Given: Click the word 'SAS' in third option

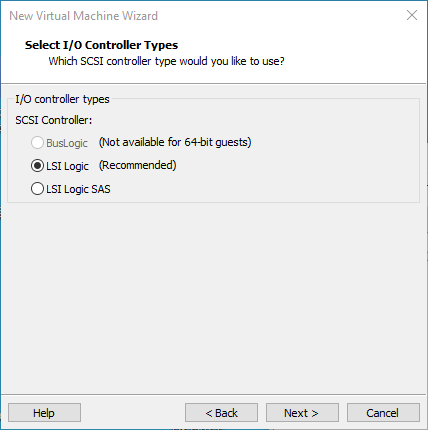Looking at the screenshot, I should coord(101,189).
